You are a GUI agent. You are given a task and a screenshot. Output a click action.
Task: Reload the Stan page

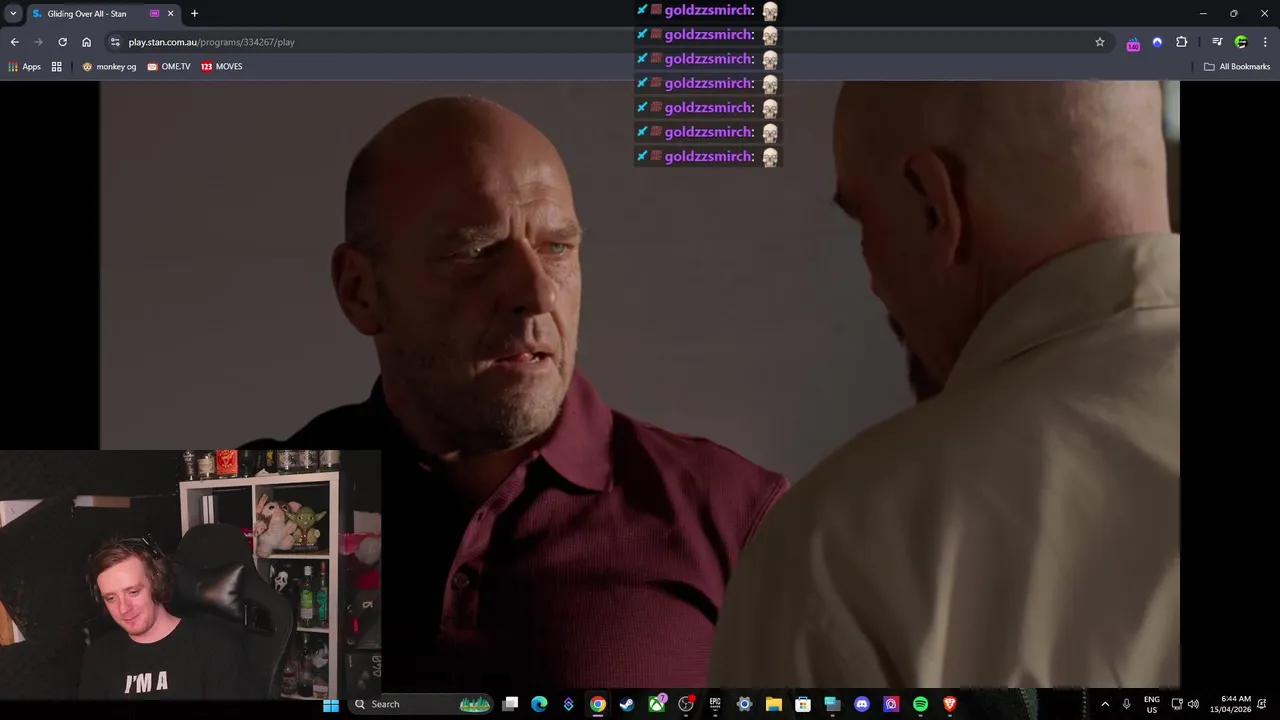click(62, 42)
